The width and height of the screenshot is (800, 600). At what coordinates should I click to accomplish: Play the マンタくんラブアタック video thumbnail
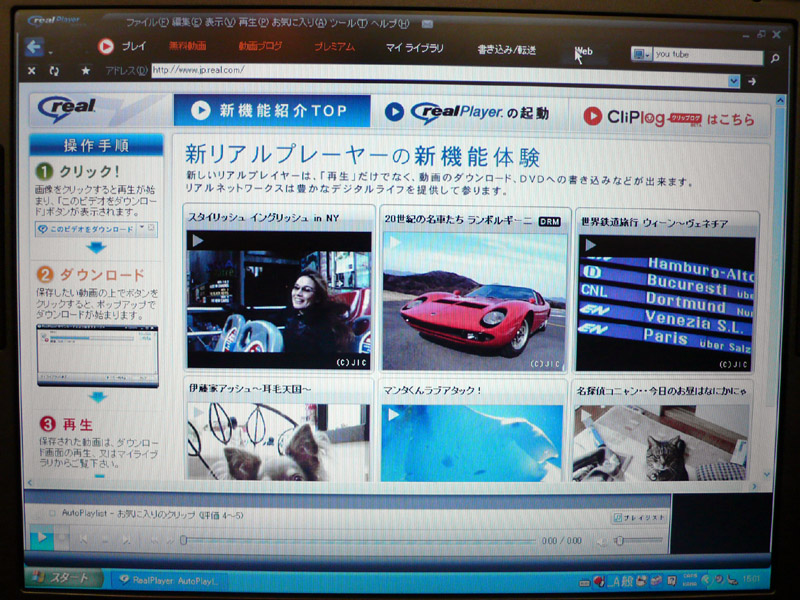[x=472, y=443]
